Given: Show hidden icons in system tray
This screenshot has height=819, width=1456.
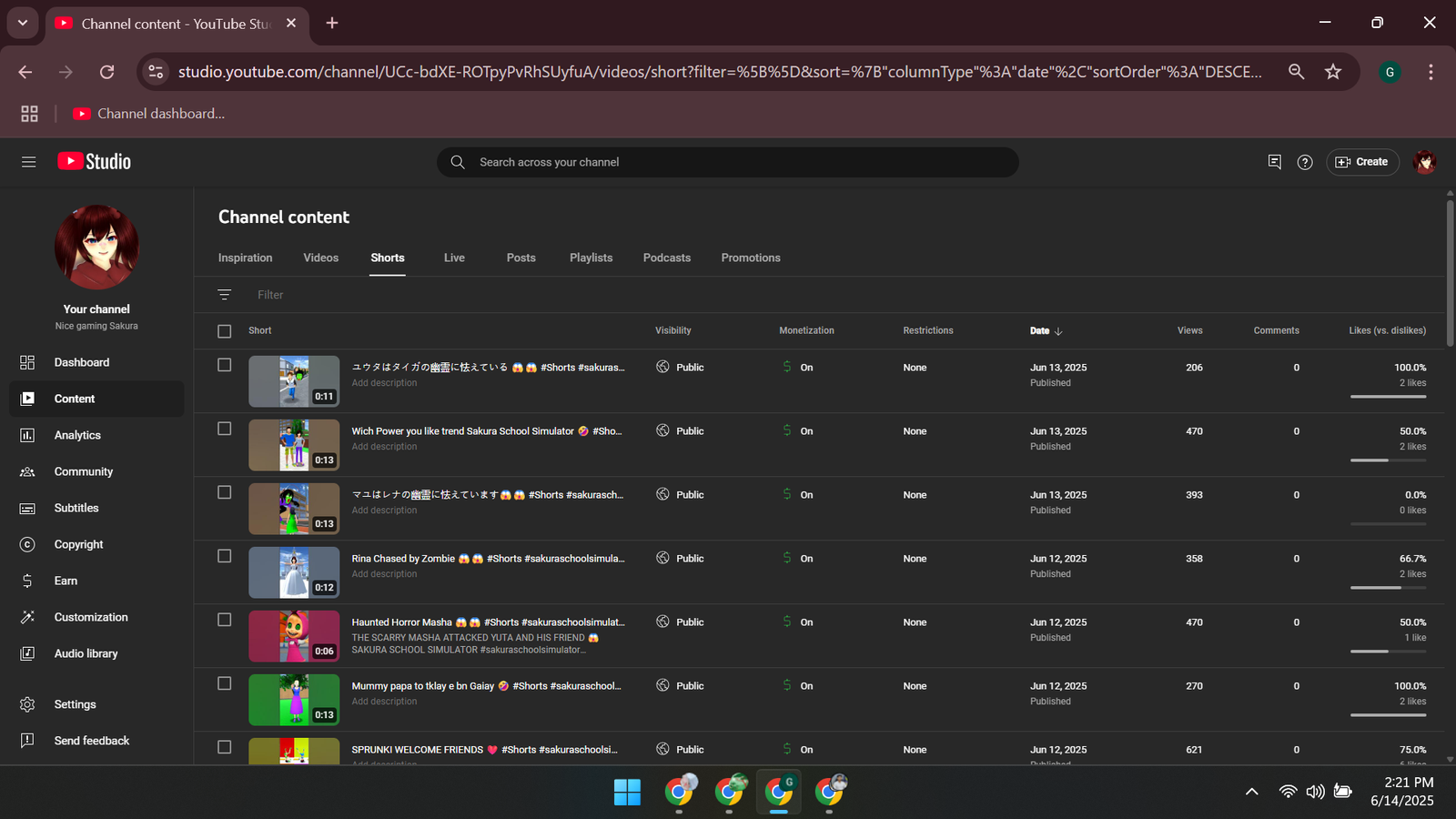Looking at the screenshot, I should [x=1252, y=792].
